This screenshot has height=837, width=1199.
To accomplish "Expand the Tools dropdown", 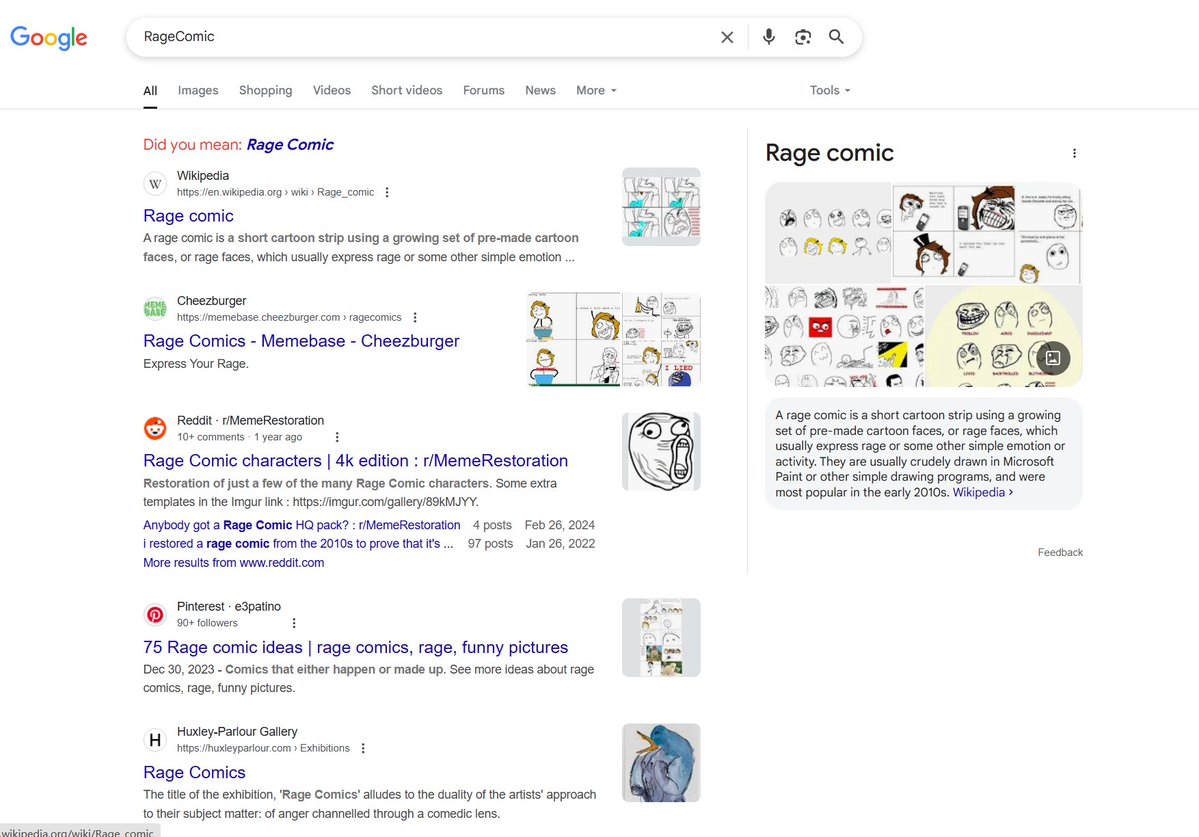I will point(830,90).
